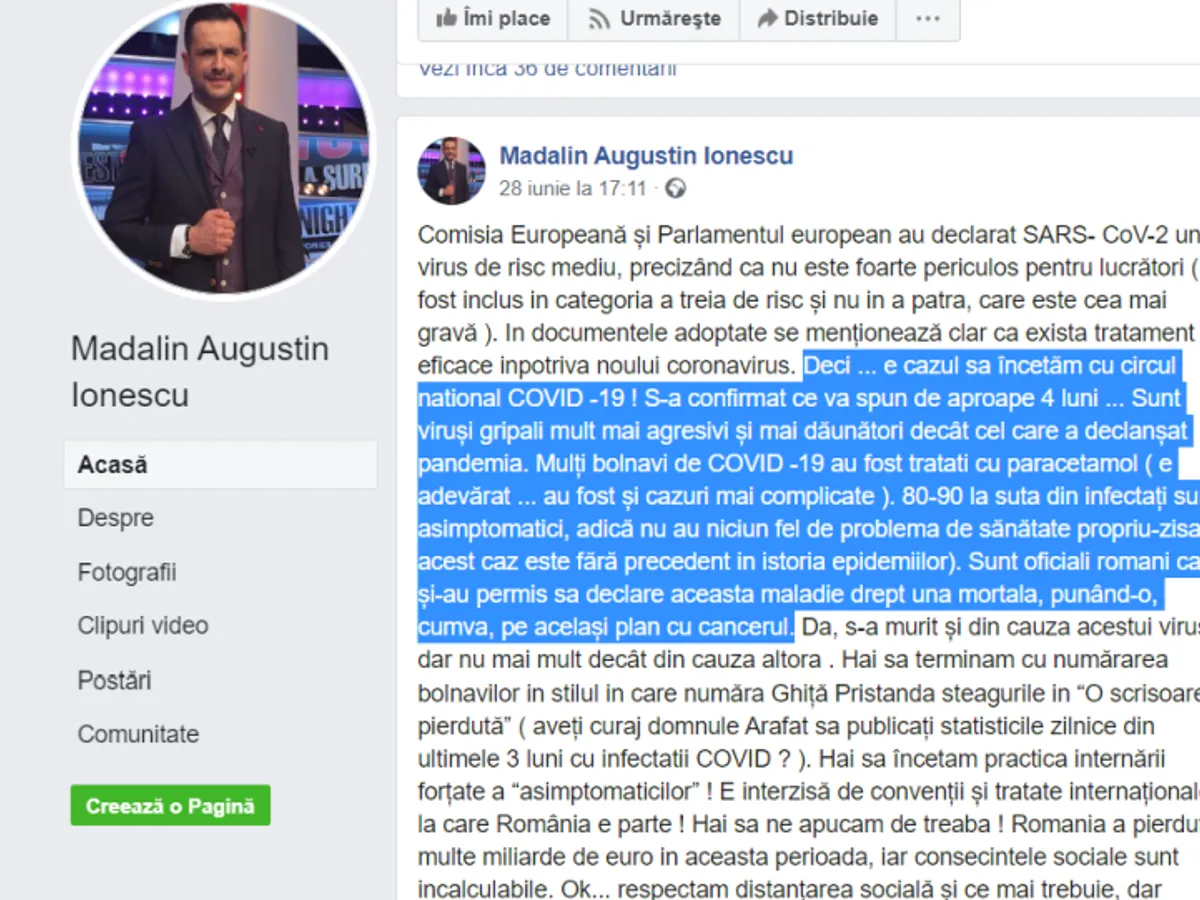Screen dimensions: 1200x900
Task: Go to the Fotografii section
Action: click(127, 572)
